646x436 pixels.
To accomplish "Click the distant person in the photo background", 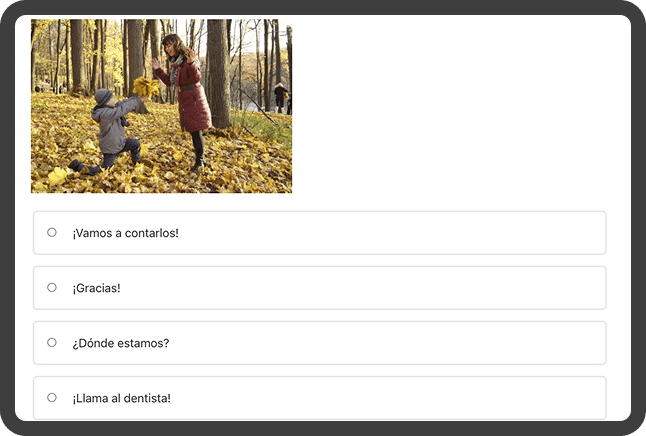I will pyautogui.click(x=281, y=96).
